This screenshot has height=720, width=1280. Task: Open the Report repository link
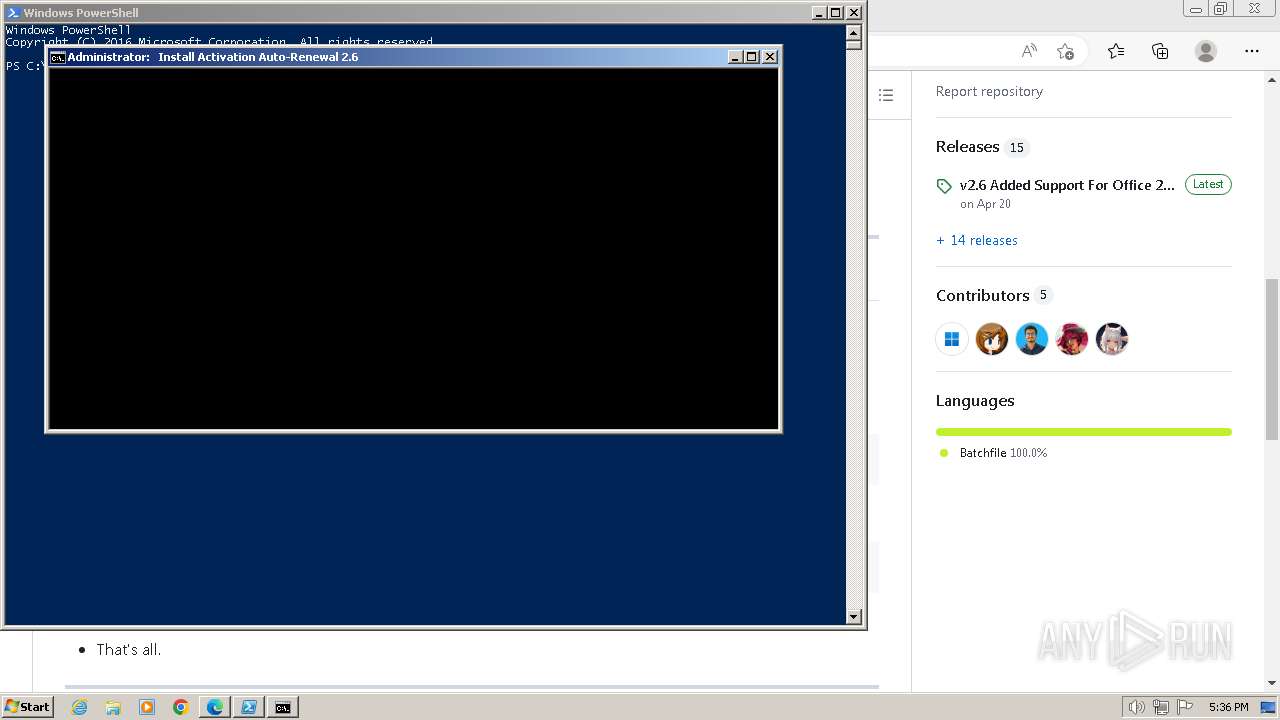coord(989,91)
